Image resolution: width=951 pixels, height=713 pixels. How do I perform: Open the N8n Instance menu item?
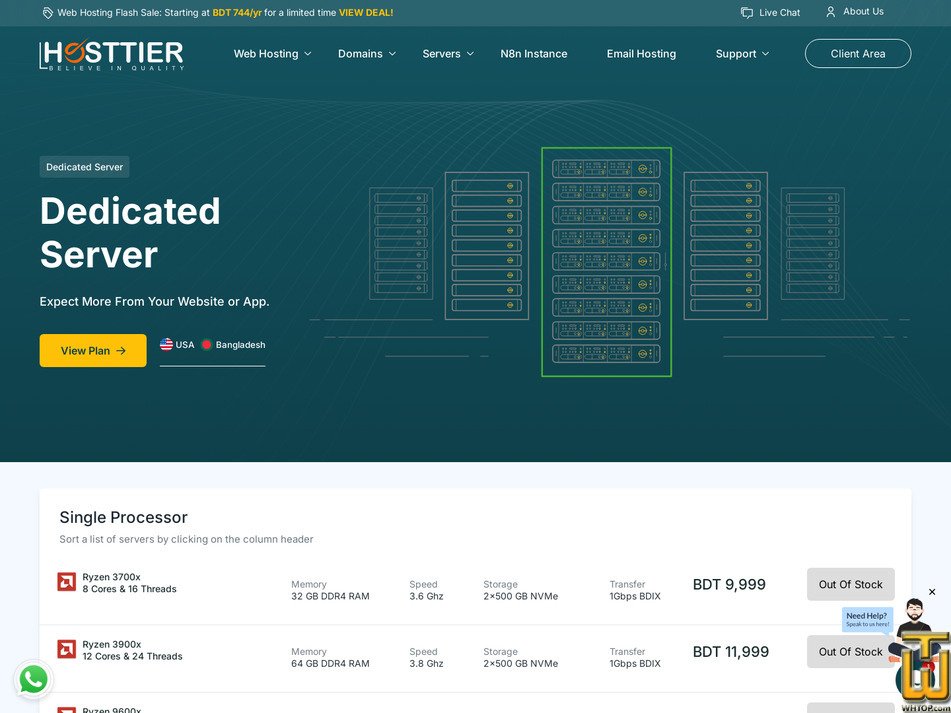click(x=533, y=53)
